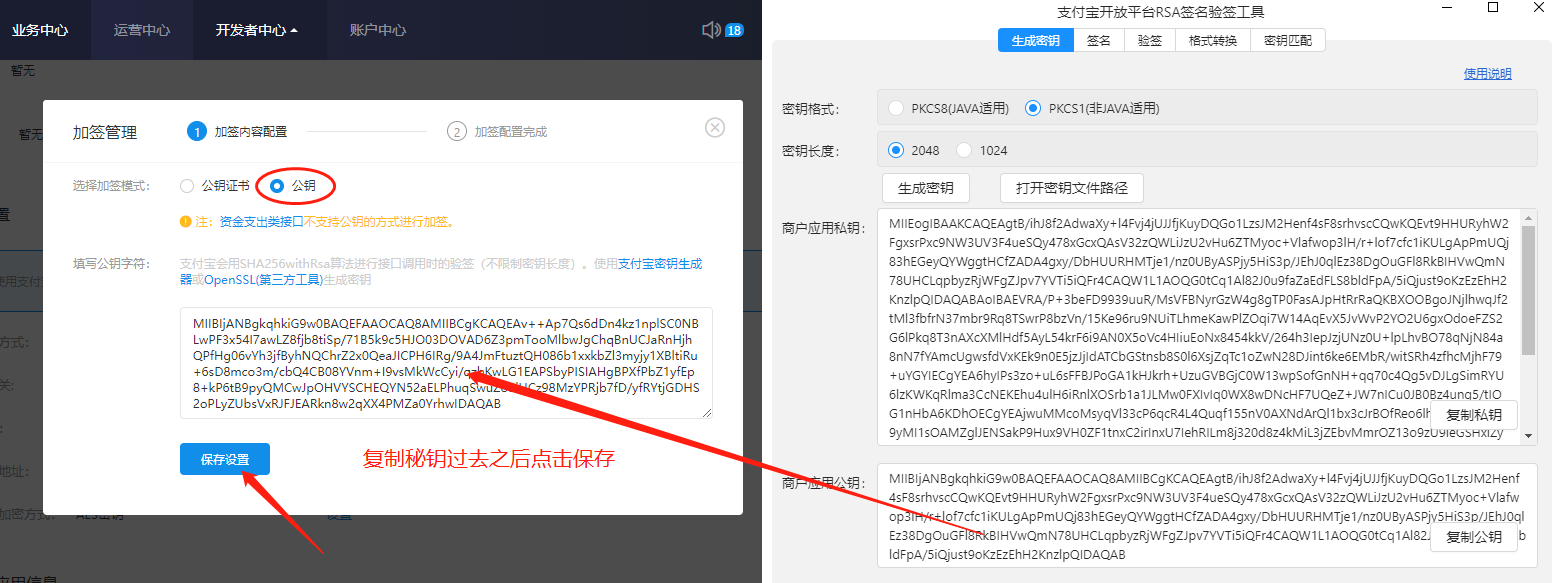The height and width of the screenshot is (583, 1554).
Task: Open 业务中心 in the top navigation
Action: coord(40,30)
